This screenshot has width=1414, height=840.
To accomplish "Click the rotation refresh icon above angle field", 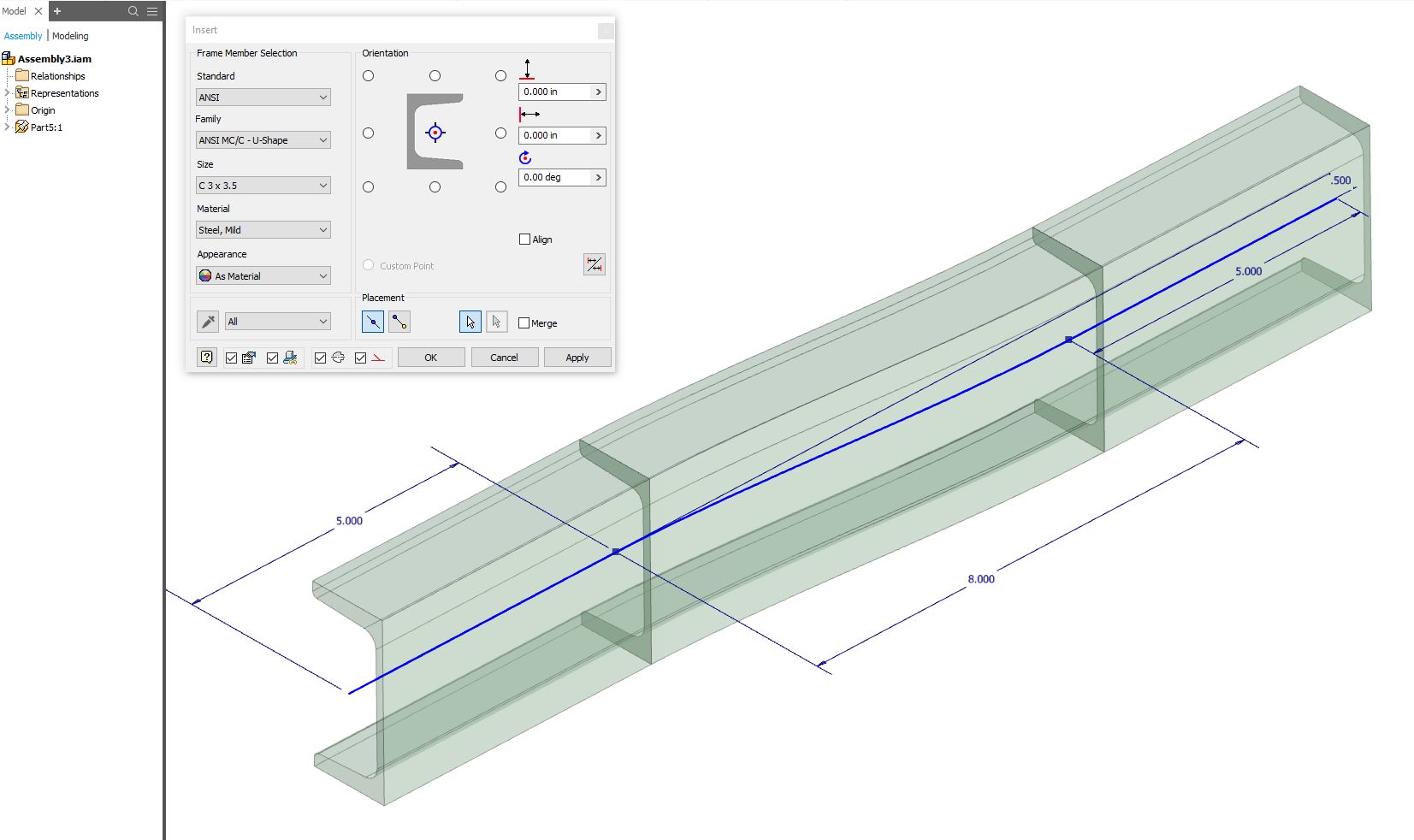I will coord(524,157).
